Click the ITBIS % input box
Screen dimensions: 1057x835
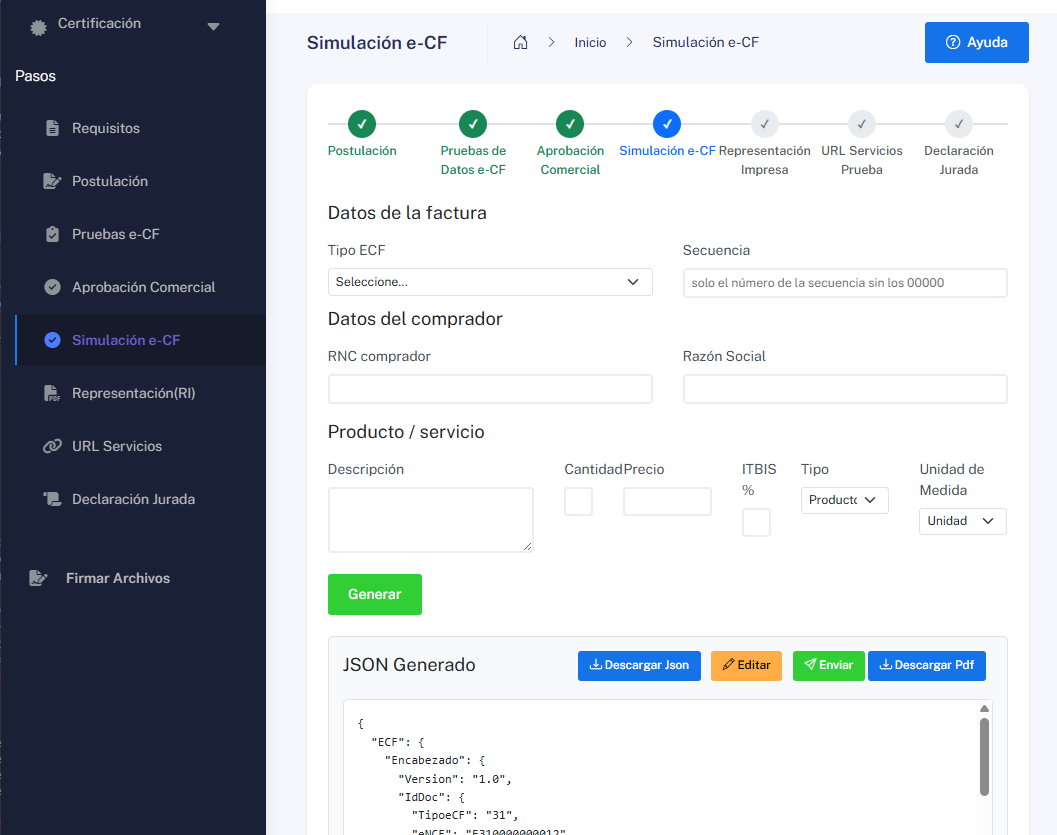pos(756,522)
